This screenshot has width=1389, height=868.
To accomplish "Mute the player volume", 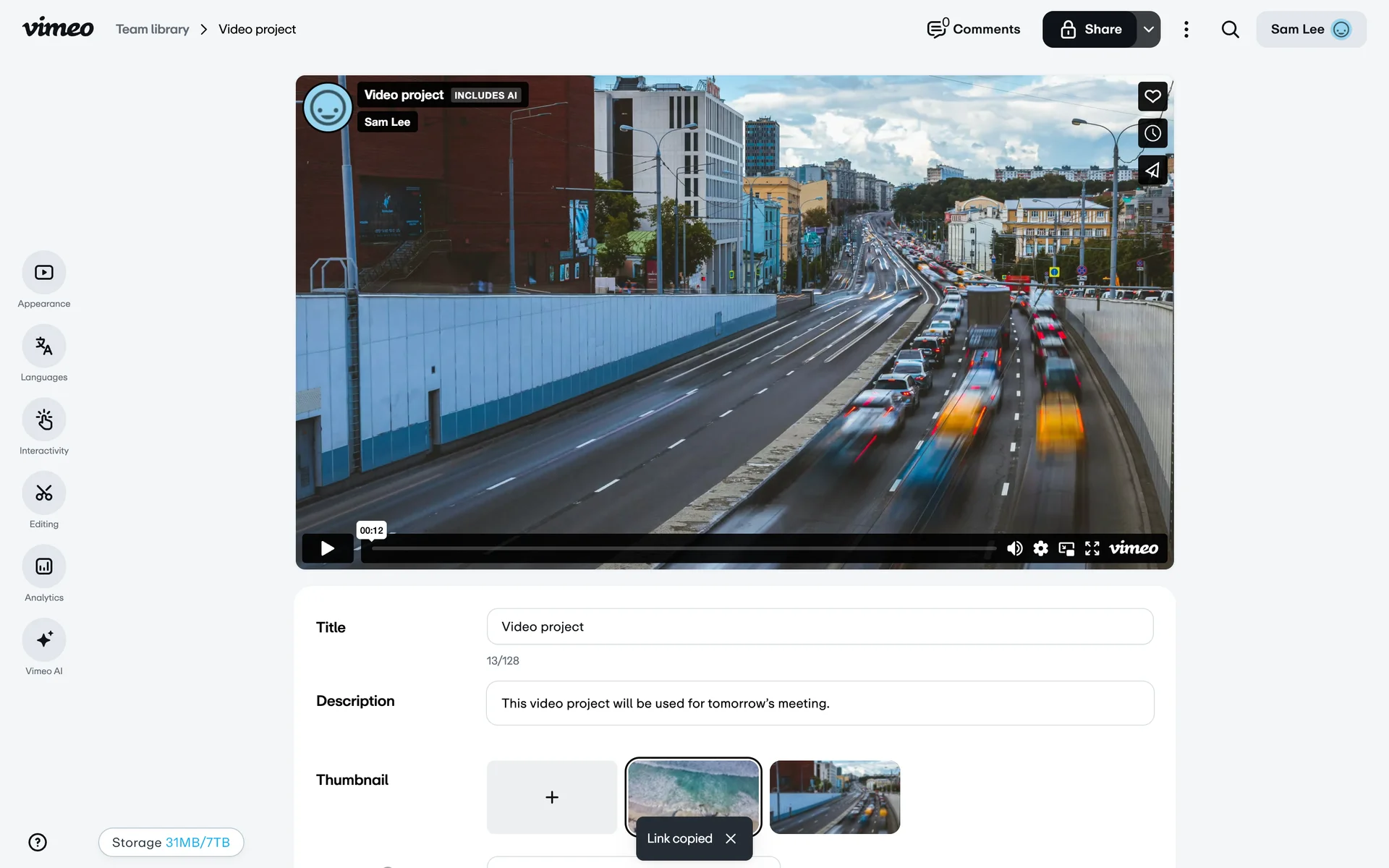I will coord(1014,548).
